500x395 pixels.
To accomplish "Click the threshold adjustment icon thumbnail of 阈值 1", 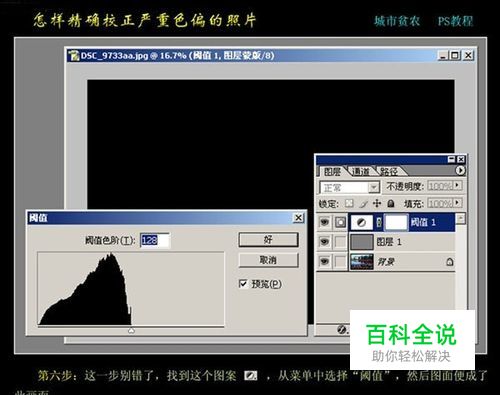I will (x=361, y=222).
